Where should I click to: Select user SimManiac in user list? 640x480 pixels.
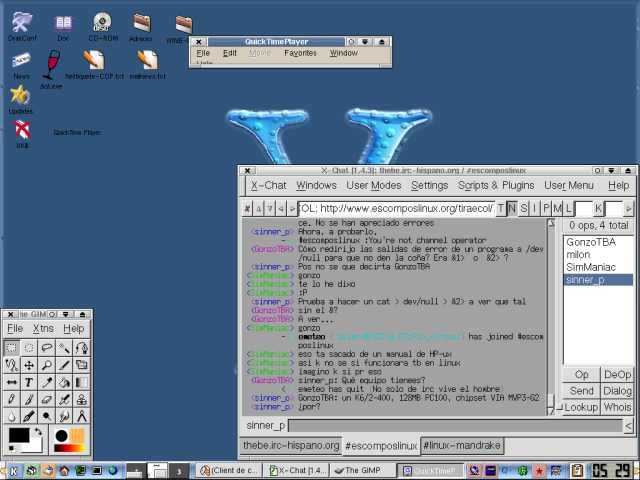[598, 267]
